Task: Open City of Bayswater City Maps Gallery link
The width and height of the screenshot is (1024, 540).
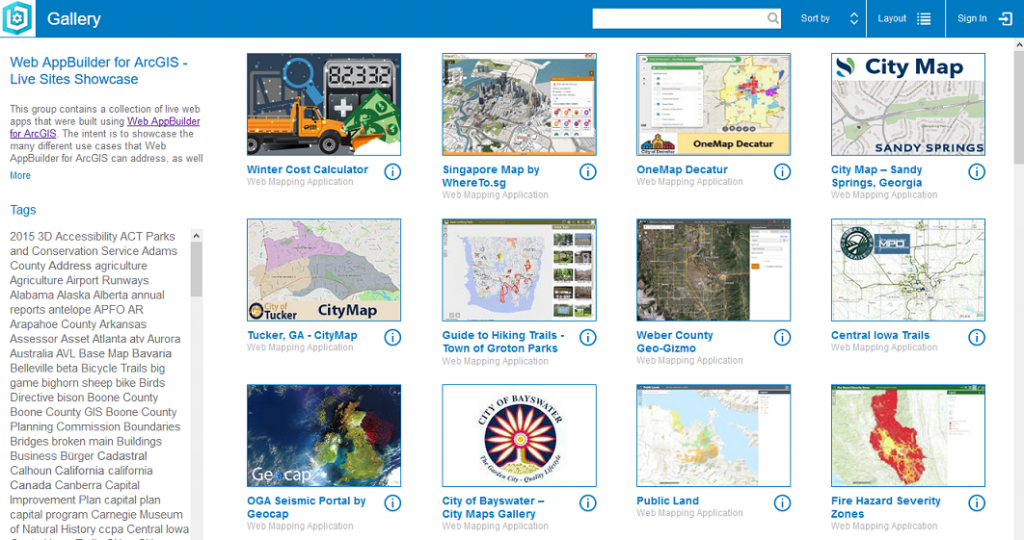Action: tap(493, 507)
